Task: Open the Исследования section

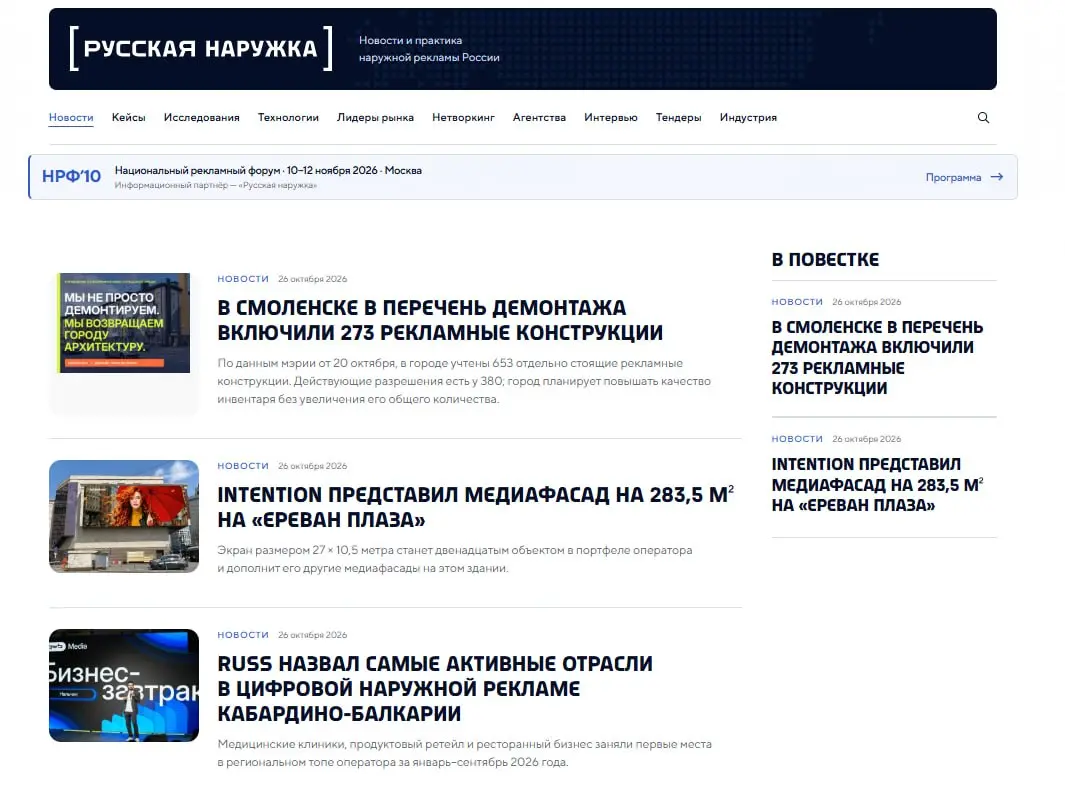Action: tap(202, 117)
